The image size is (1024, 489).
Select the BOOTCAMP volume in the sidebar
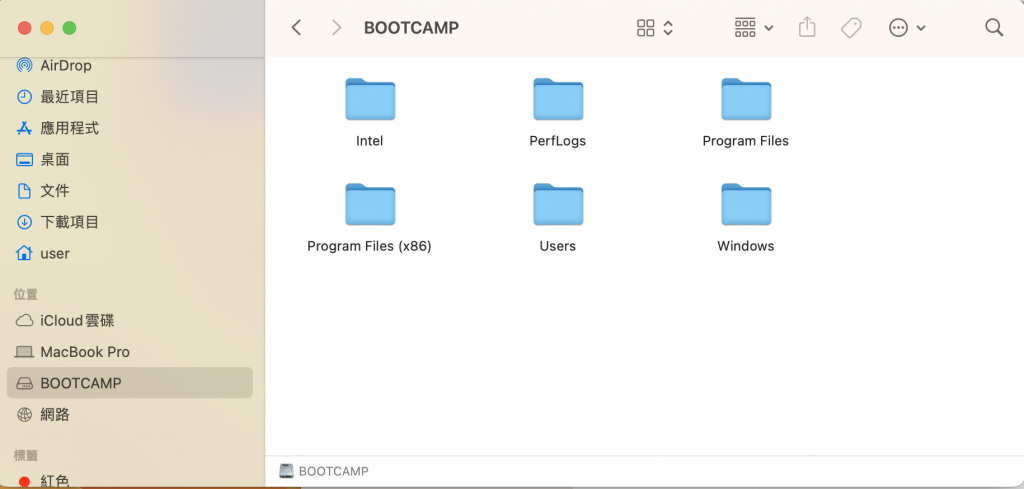129,383
